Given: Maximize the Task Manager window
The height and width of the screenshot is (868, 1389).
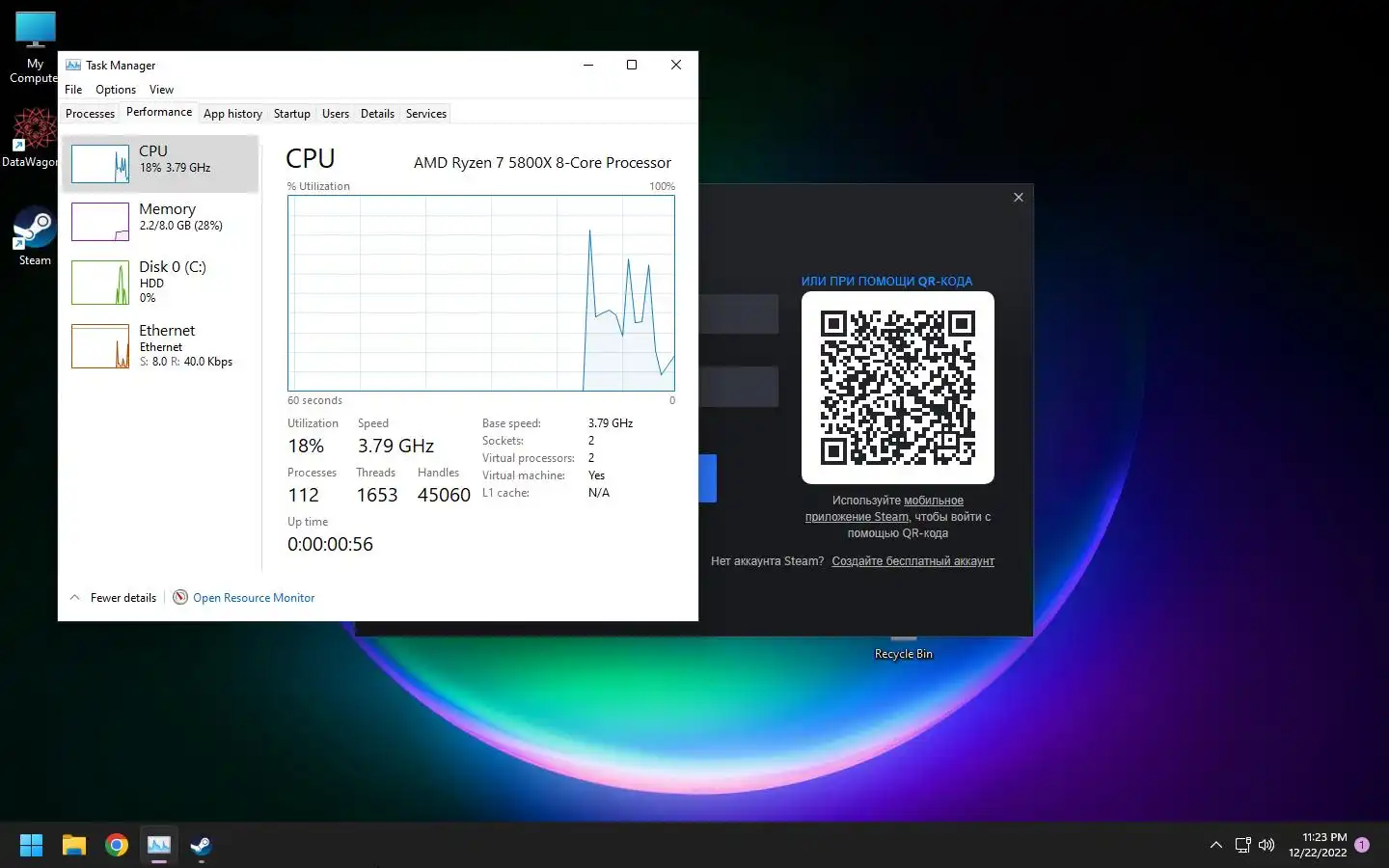Looking at the screenshot, I should click(x=632, y=65).
